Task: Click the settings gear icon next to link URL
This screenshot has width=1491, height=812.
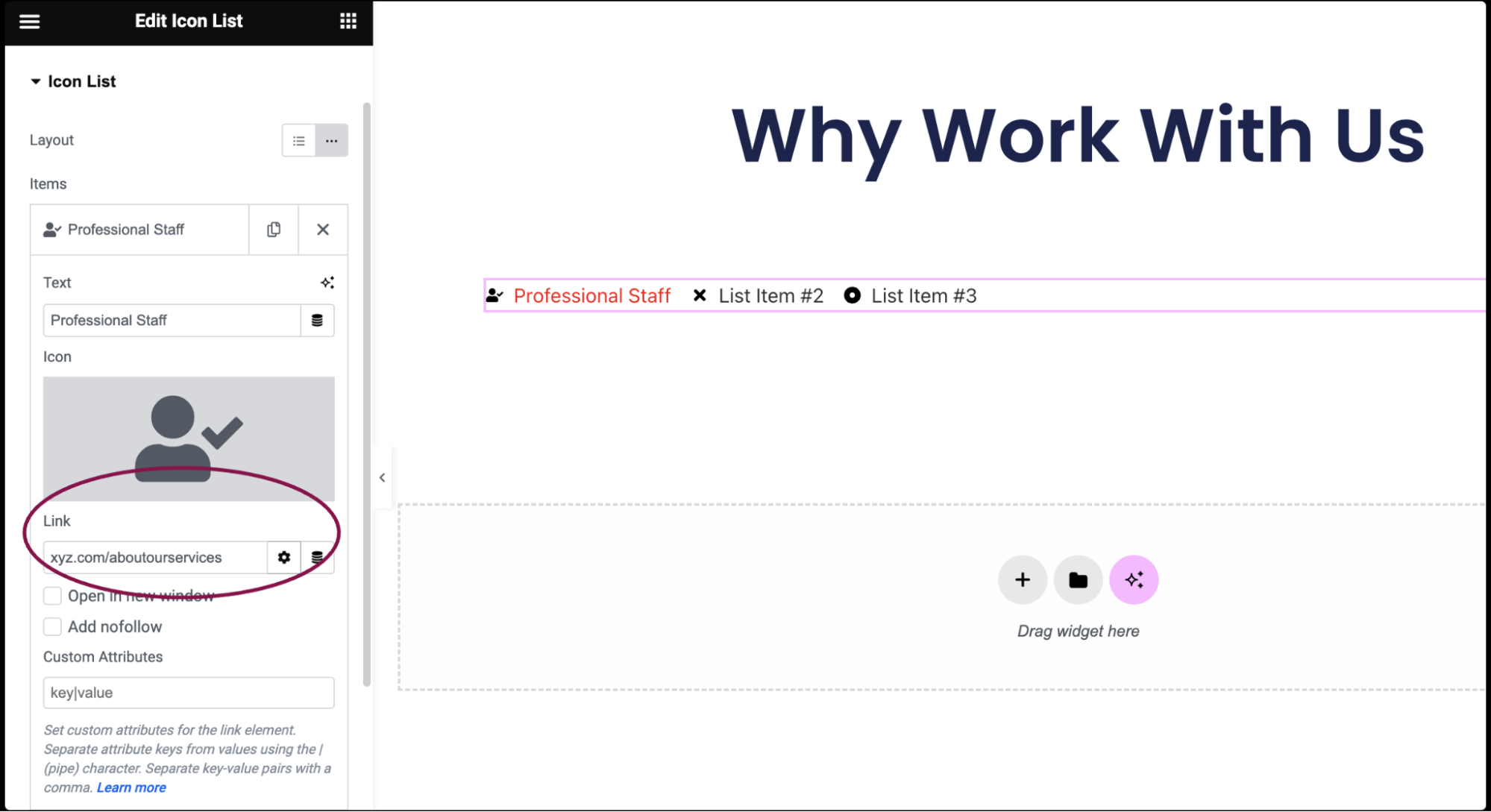Action: pos(284,557)
